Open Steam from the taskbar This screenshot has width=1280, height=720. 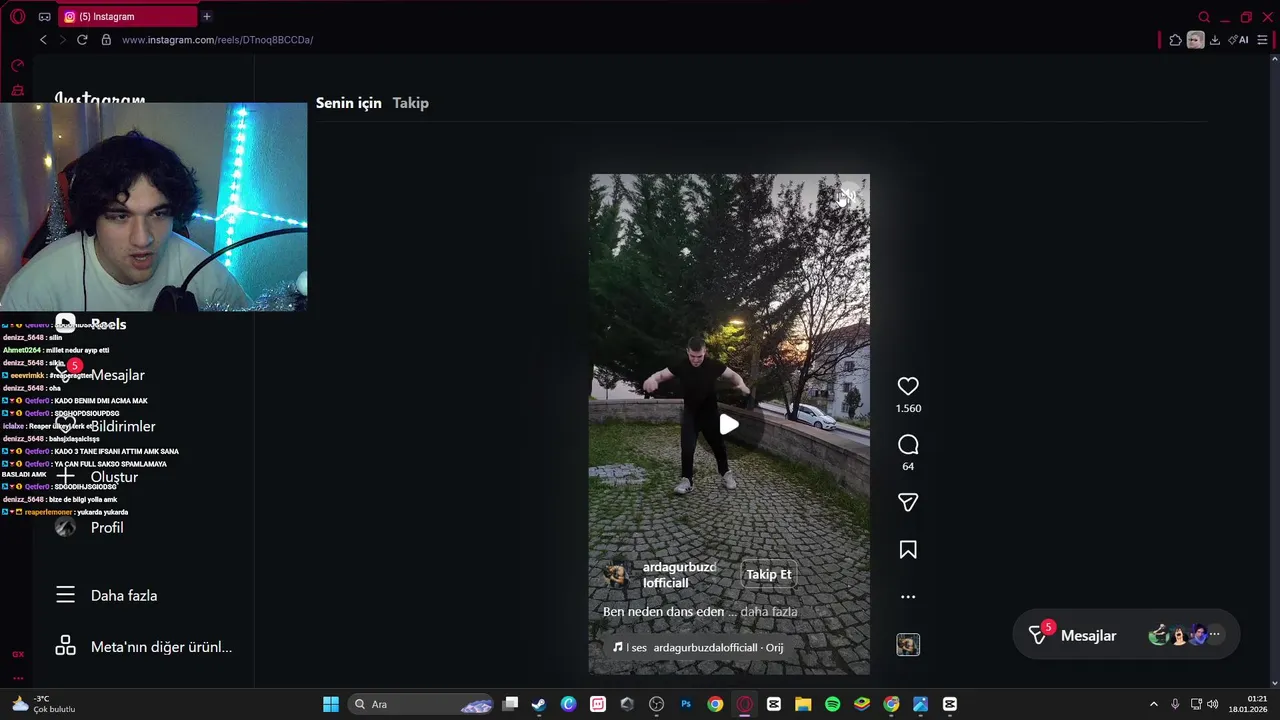click(539, 704)
